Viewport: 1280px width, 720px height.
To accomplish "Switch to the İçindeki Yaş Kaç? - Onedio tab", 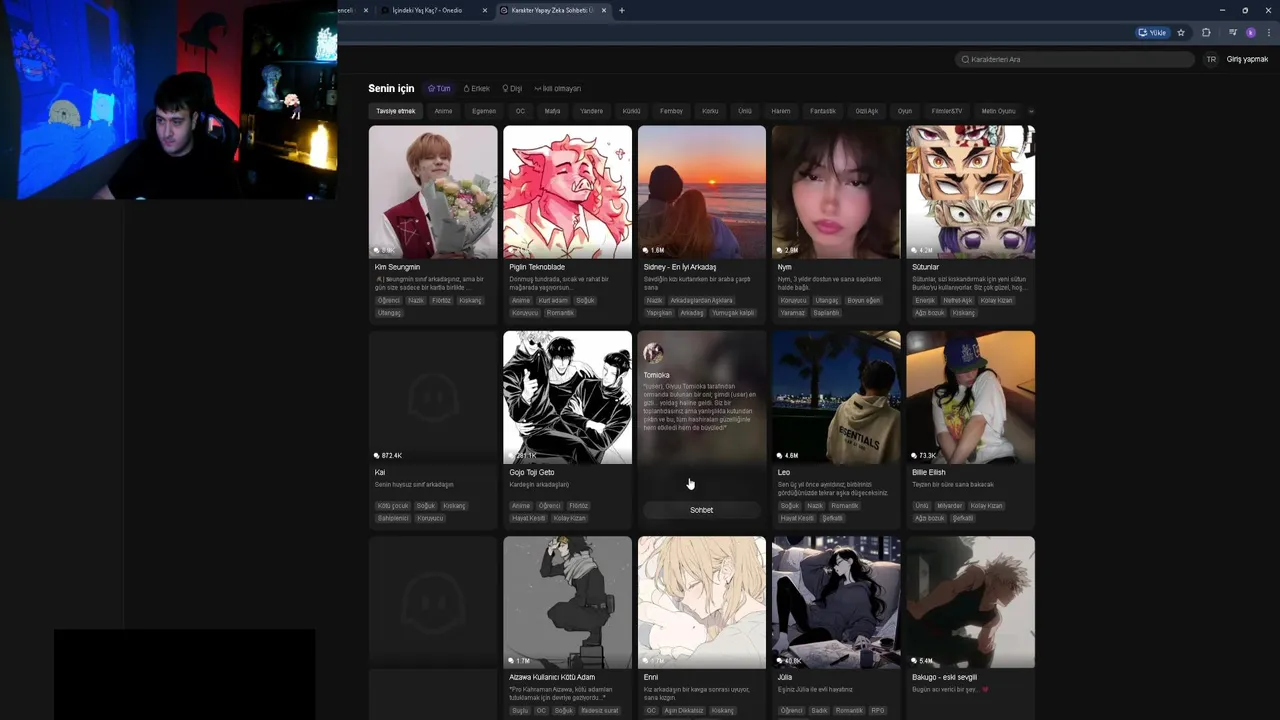I will point(427,10).
